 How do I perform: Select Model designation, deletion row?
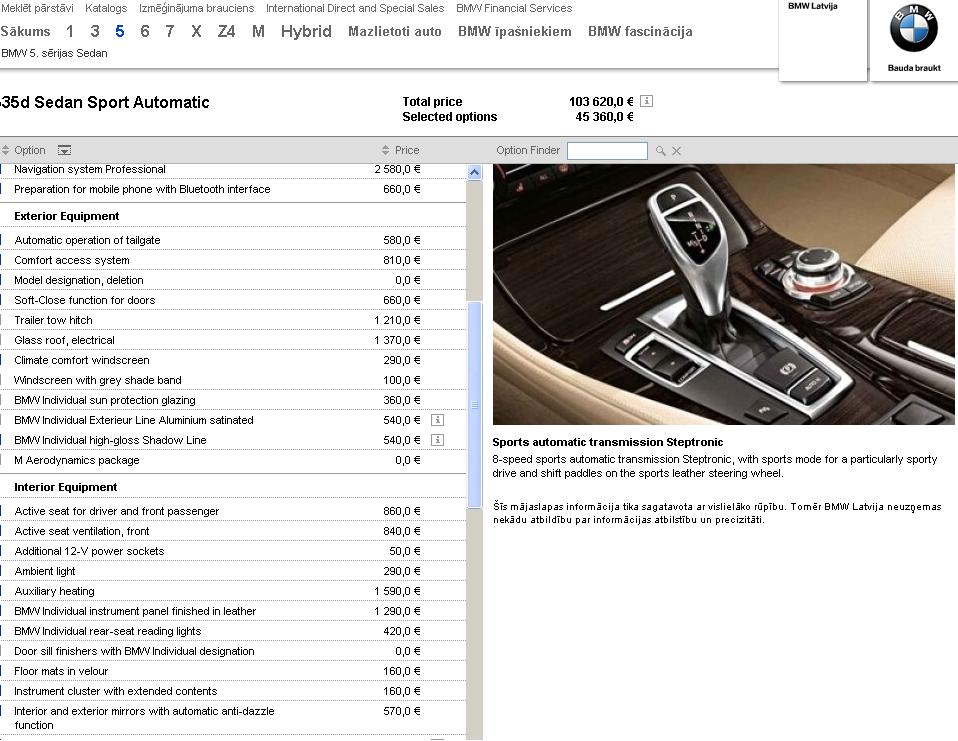click(x=233, y=280)
